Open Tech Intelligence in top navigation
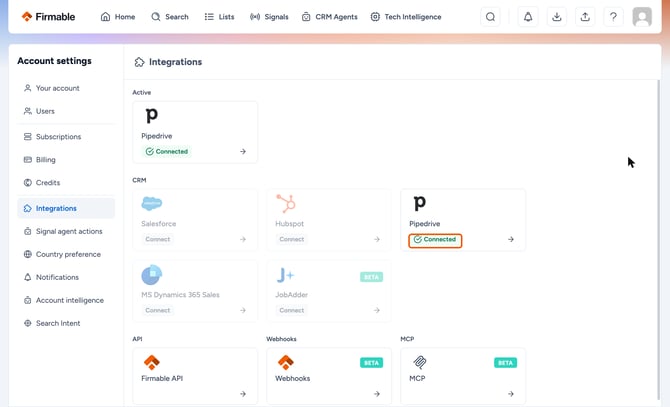Viewport: 670px width, 407px height. tap(406, 17)
